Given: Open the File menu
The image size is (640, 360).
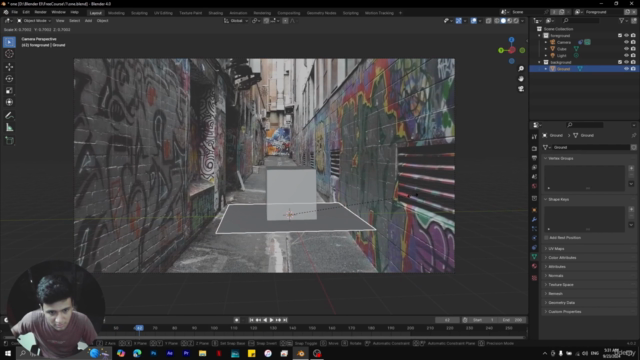Looking at the screenshot, I should [x=15, y=12].
